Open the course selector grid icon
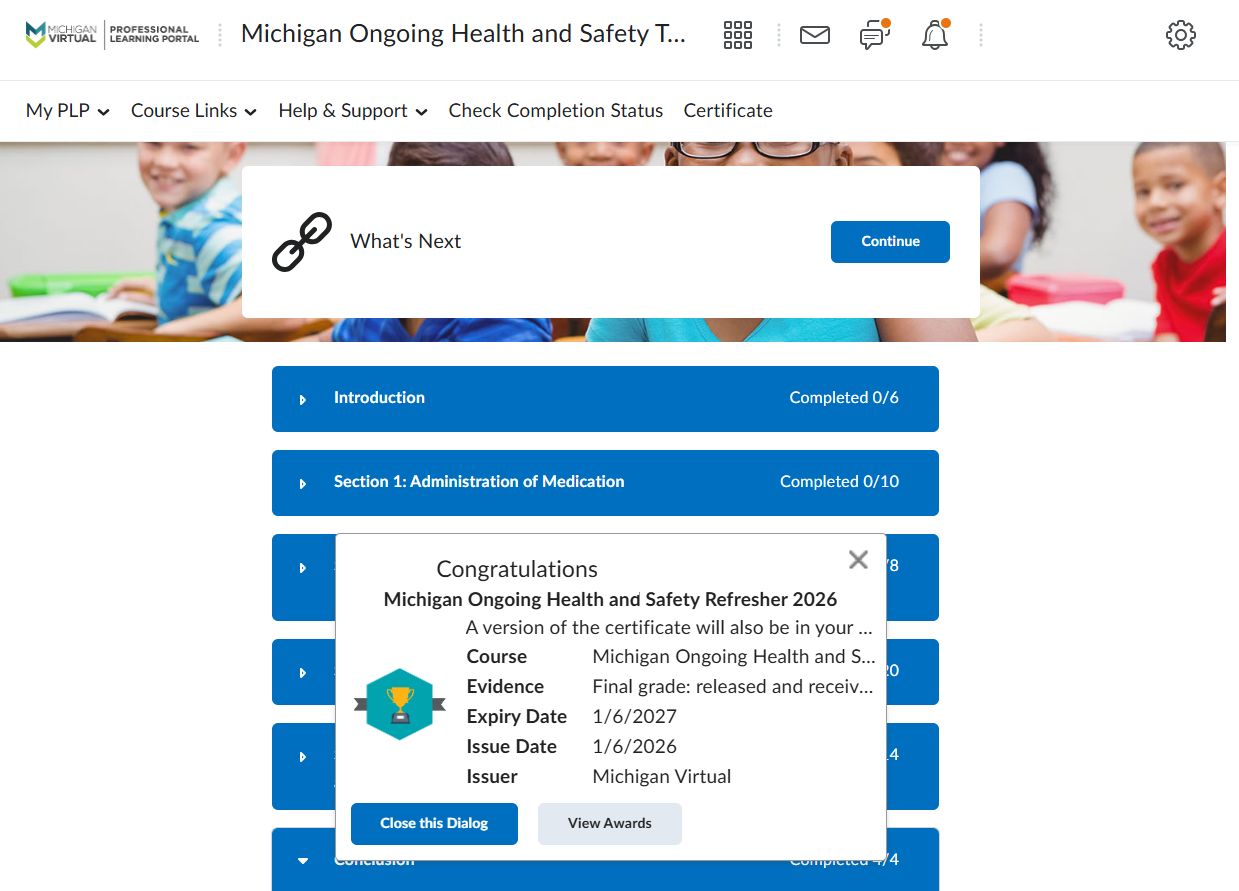The image size is (1239, 891). pyautogui.click(x=737, y=35)
